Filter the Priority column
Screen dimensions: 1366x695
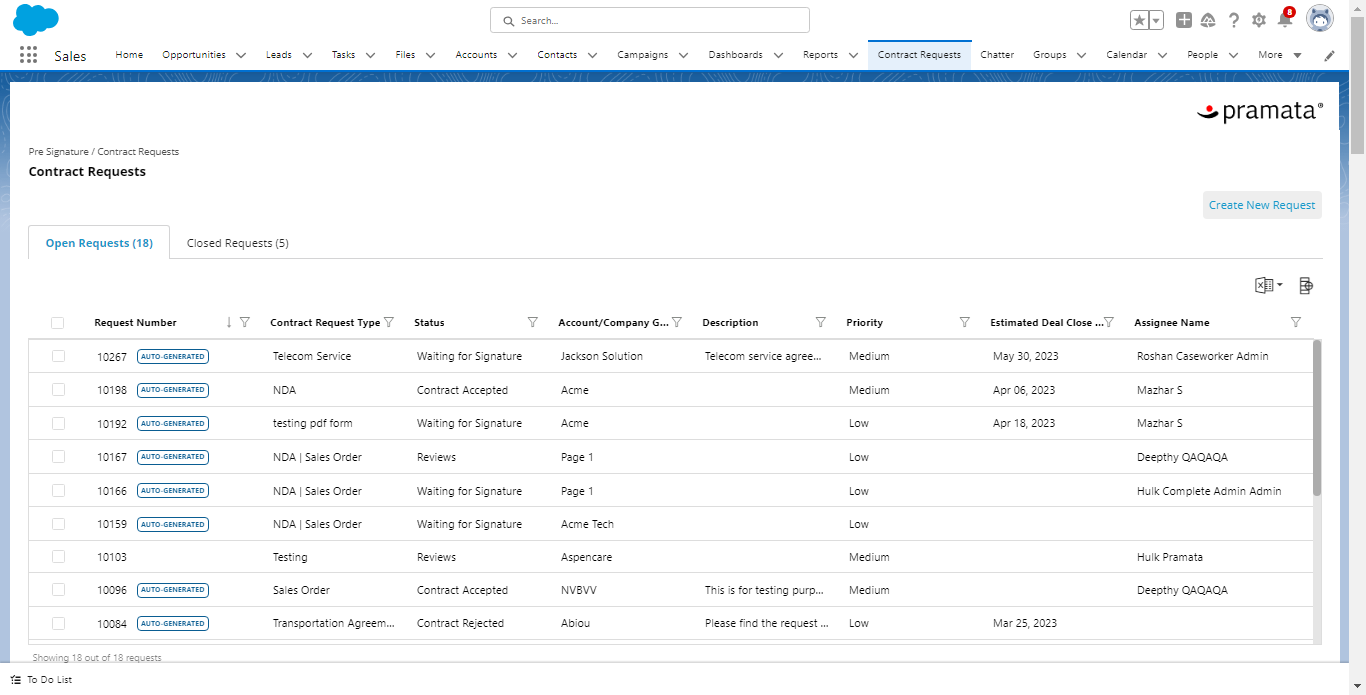click(x=965, y=322)
